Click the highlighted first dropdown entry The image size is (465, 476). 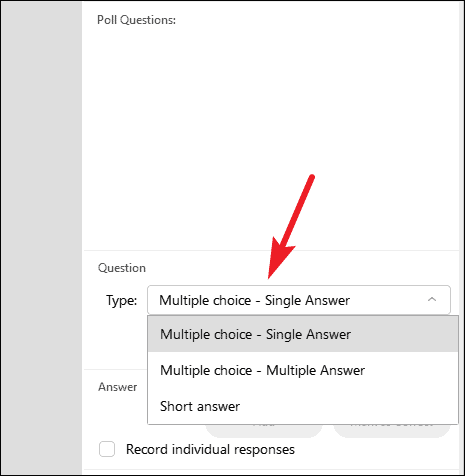click(x=303, y=334)
